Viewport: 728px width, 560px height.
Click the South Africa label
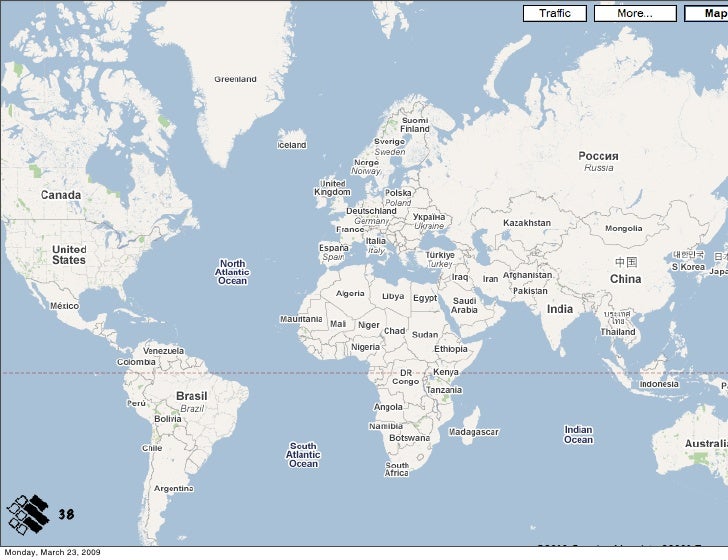pos(396,469)
